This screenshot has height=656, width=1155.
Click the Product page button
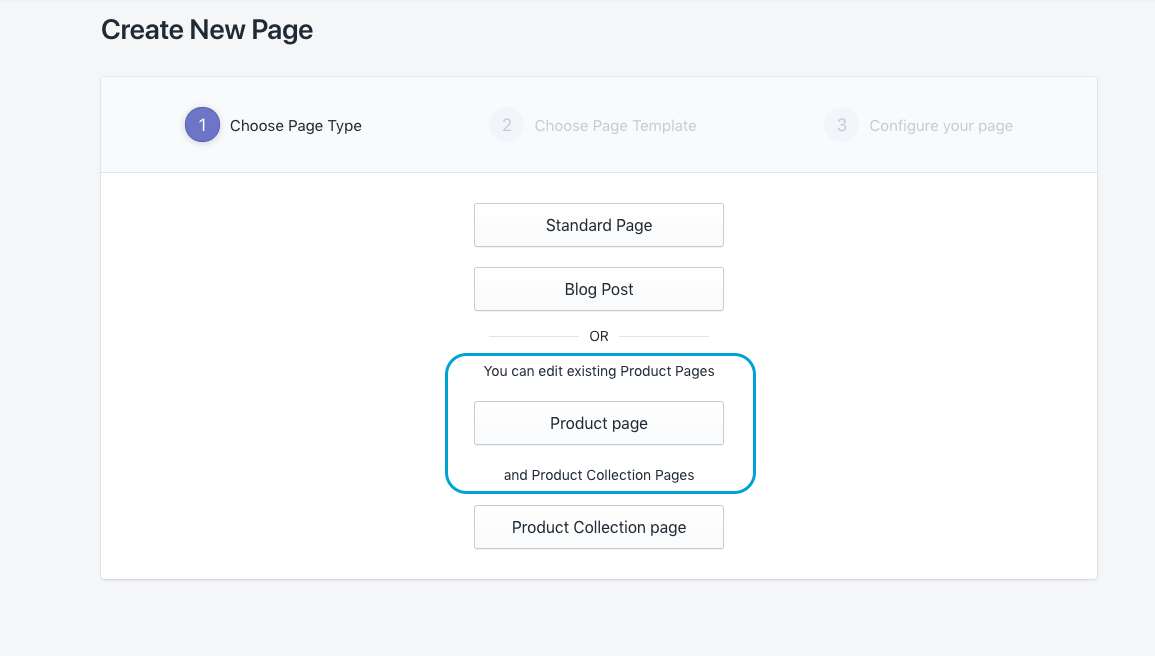click(x=599, y=423)
